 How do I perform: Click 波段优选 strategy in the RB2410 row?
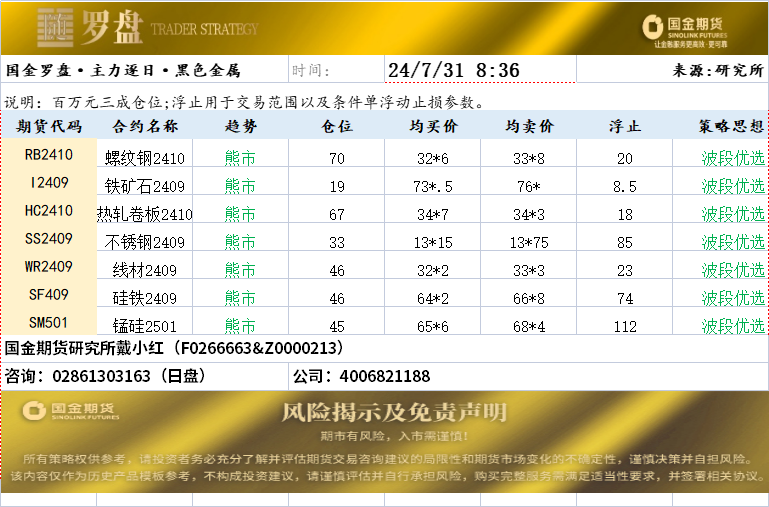pos(733,158)
